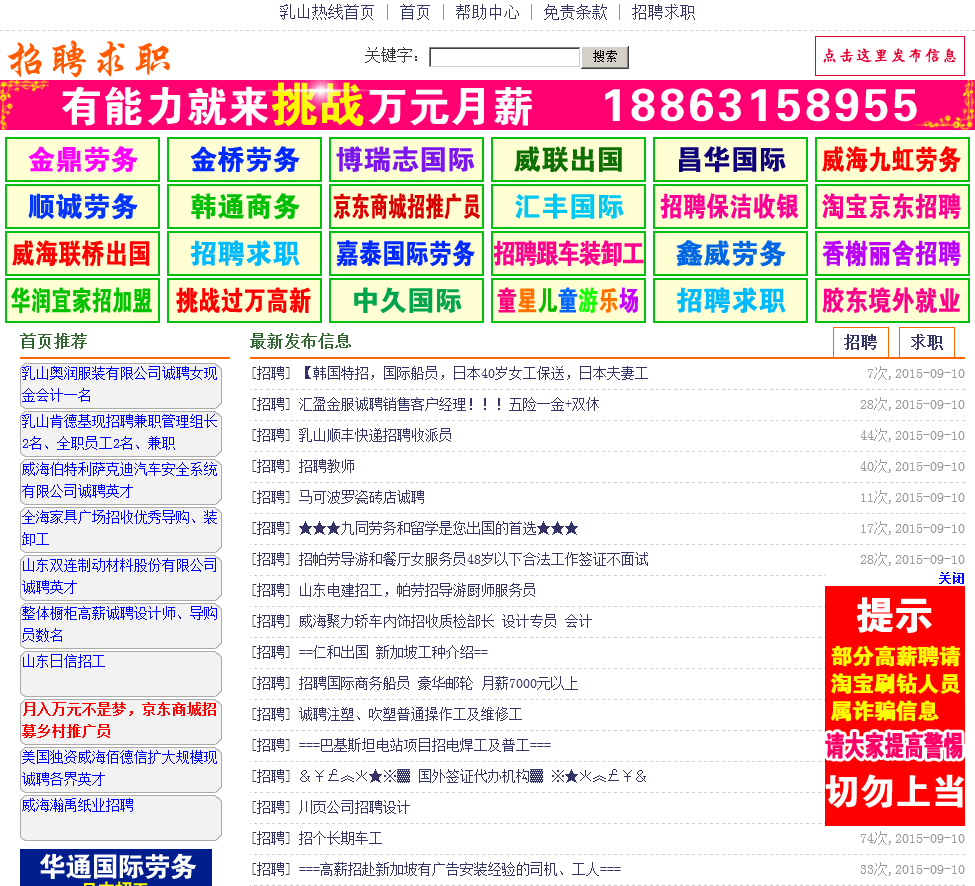Open listing 诚聘注塑、吹塑普通操作工及维修工
This screenshot has width=975, height=886.
[410, 714]
